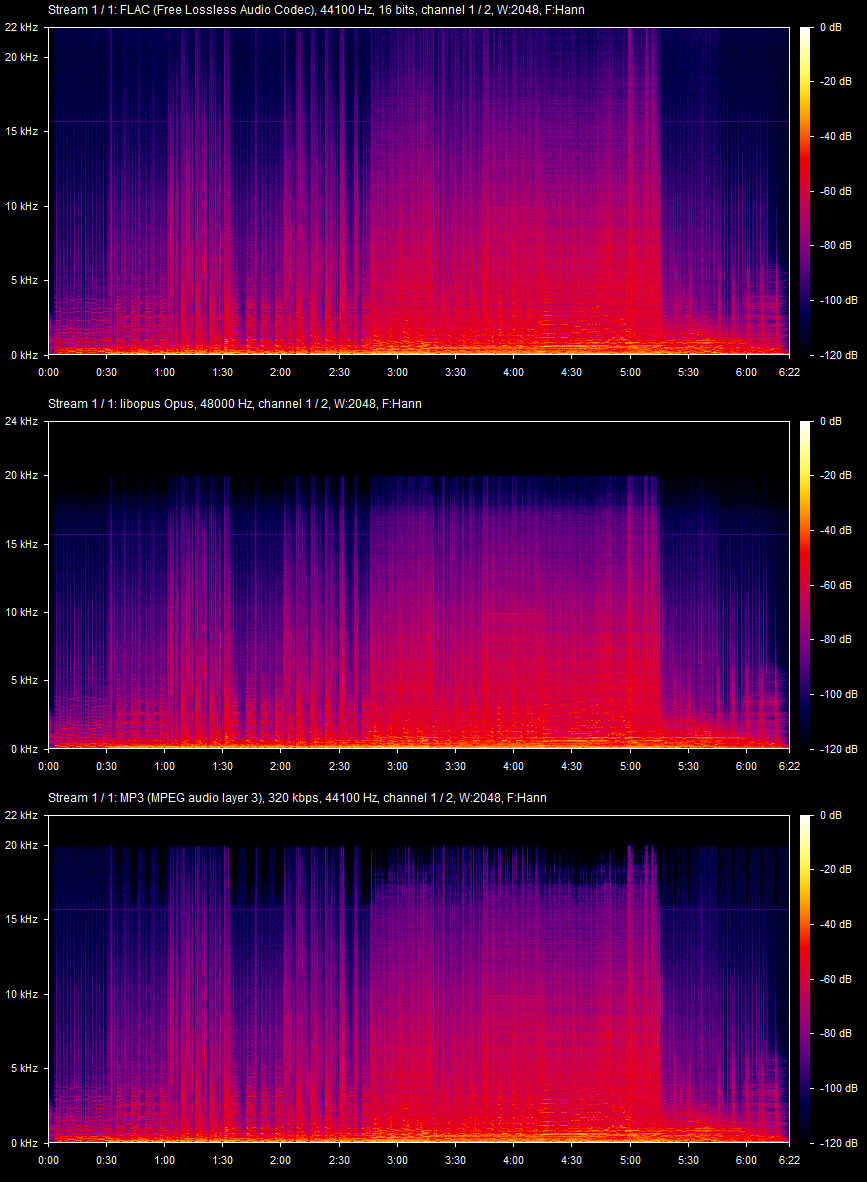Click the -60 dB label on MP3 scale
The width and height of the screenshot is (867, 1182).
tap(835, 978)
